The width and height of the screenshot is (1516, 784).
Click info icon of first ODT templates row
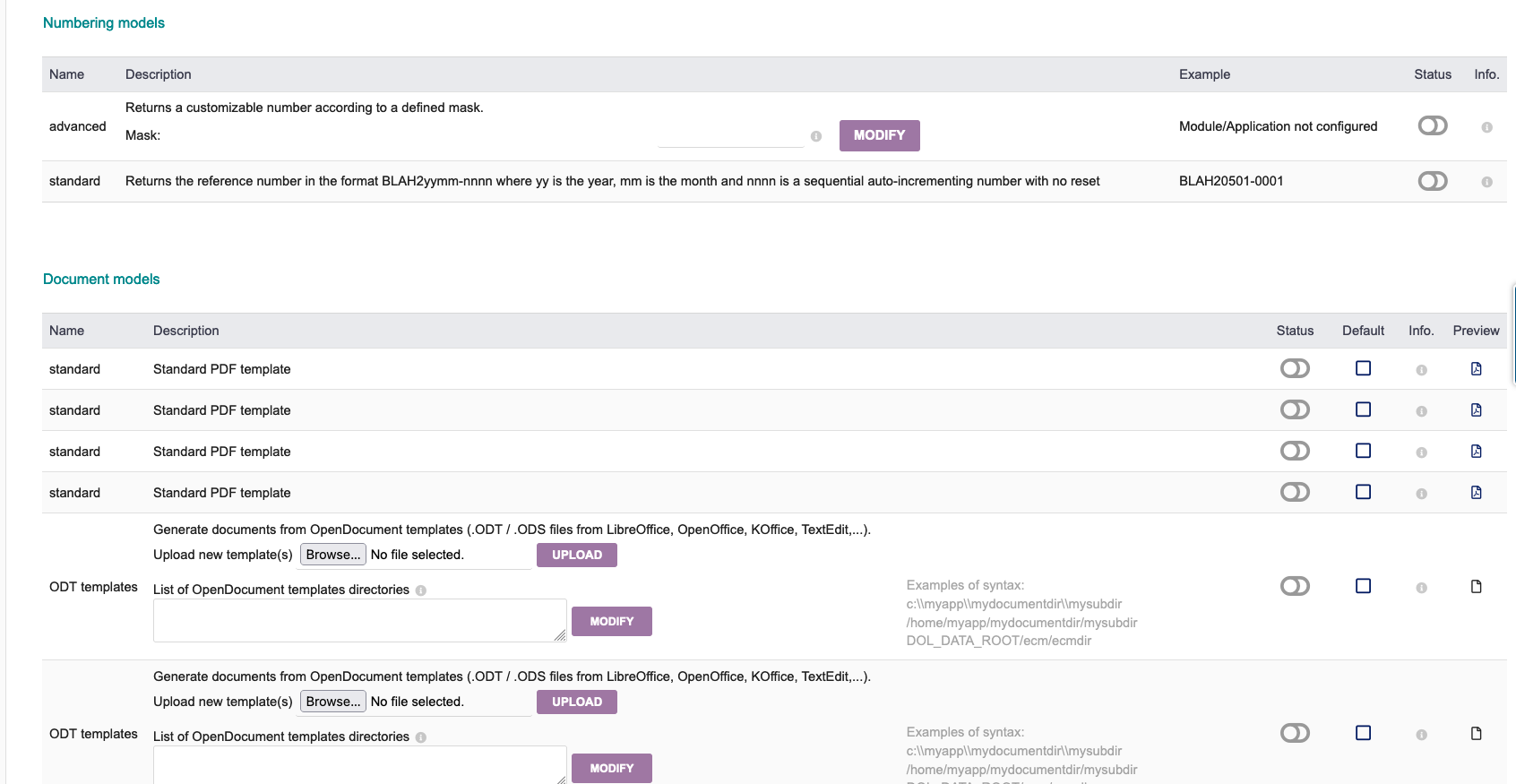coord(1421,588)
